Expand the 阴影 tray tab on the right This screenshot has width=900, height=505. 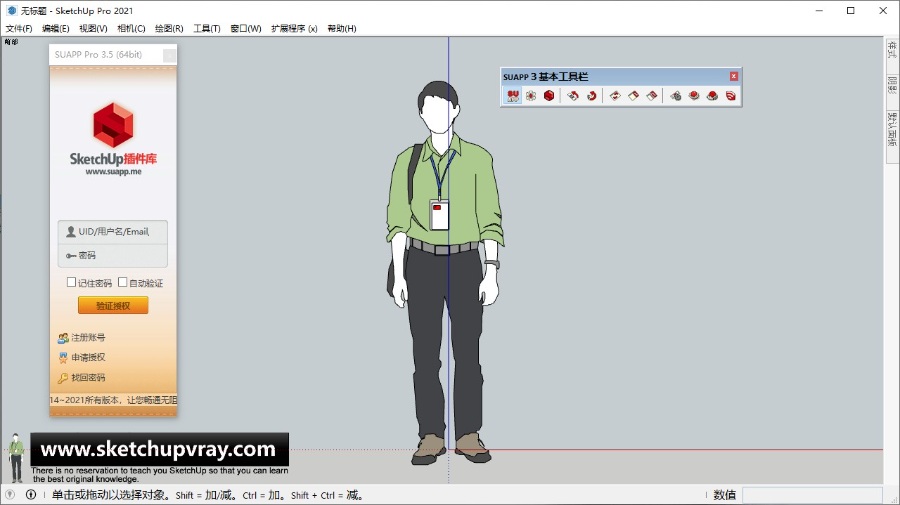pyautogui.click(x=892, y=85)
